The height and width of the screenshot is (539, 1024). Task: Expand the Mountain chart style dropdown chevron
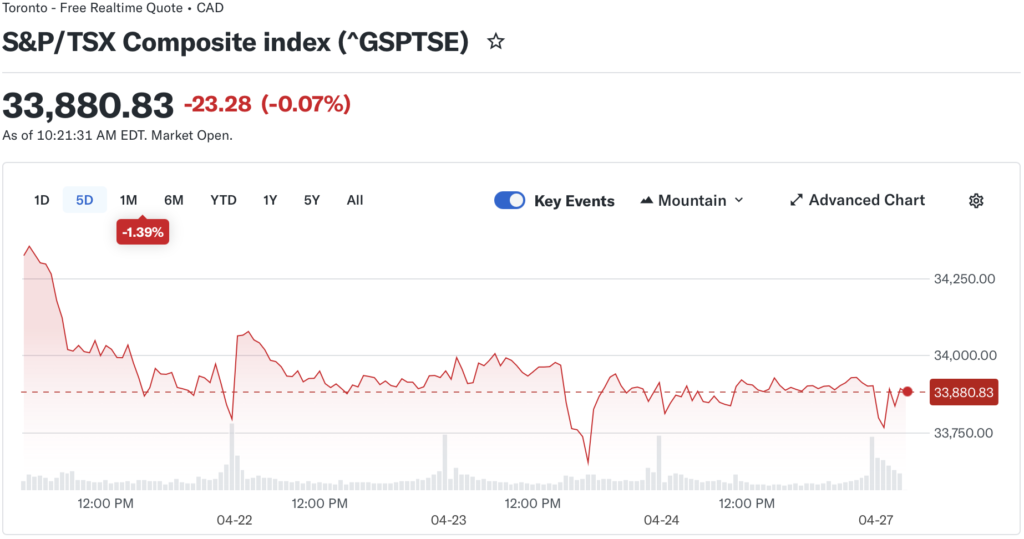click(x=739, y=200)
